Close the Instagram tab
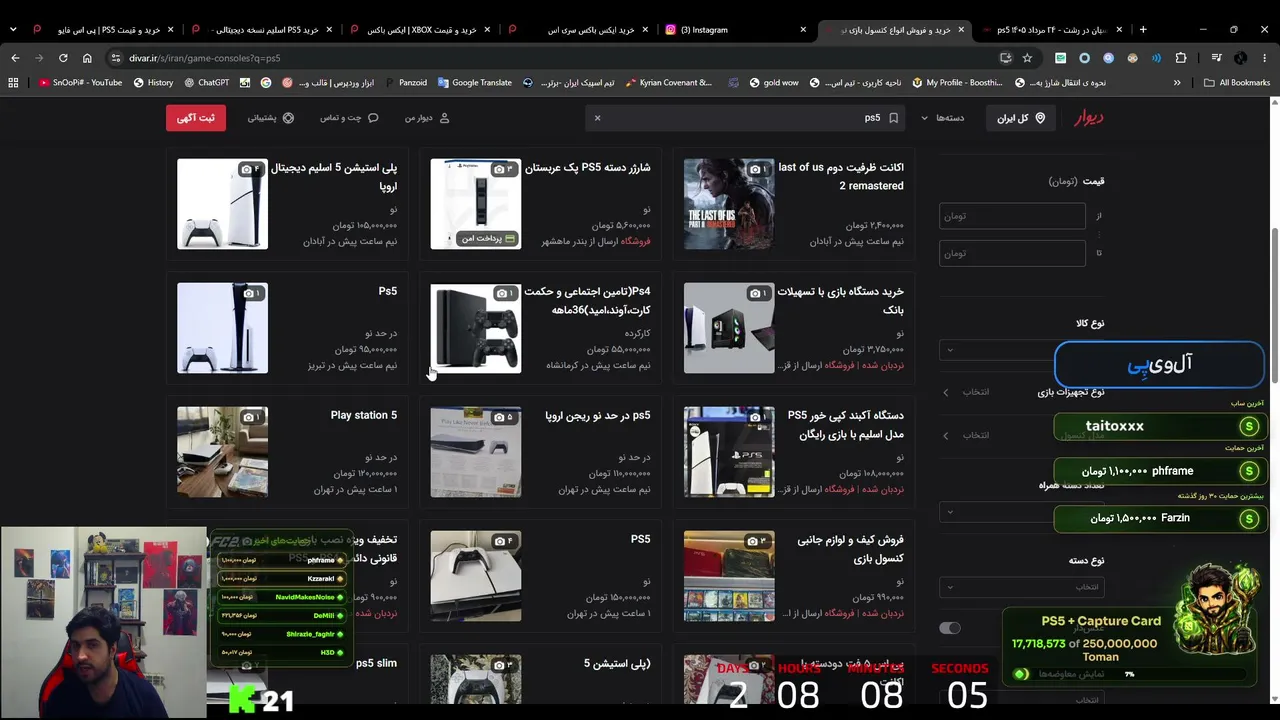Image resolution: width=1280 pixels, height=720 pixels. [x=803, y=30]
